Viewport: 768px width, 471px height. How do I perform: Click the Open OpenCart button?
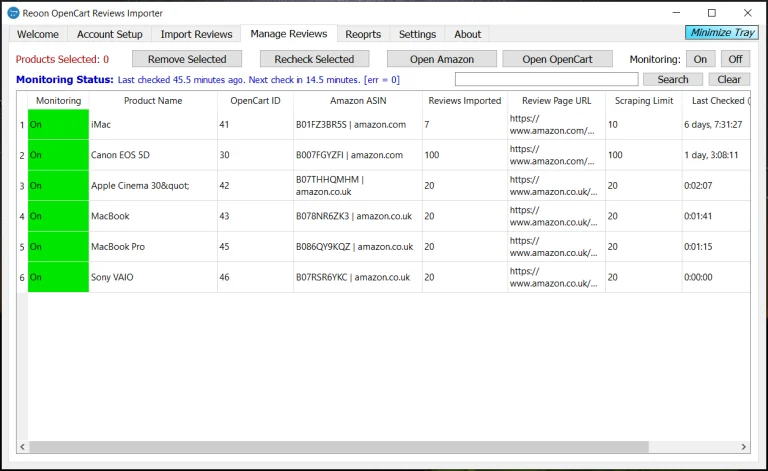tap(557, 59)
